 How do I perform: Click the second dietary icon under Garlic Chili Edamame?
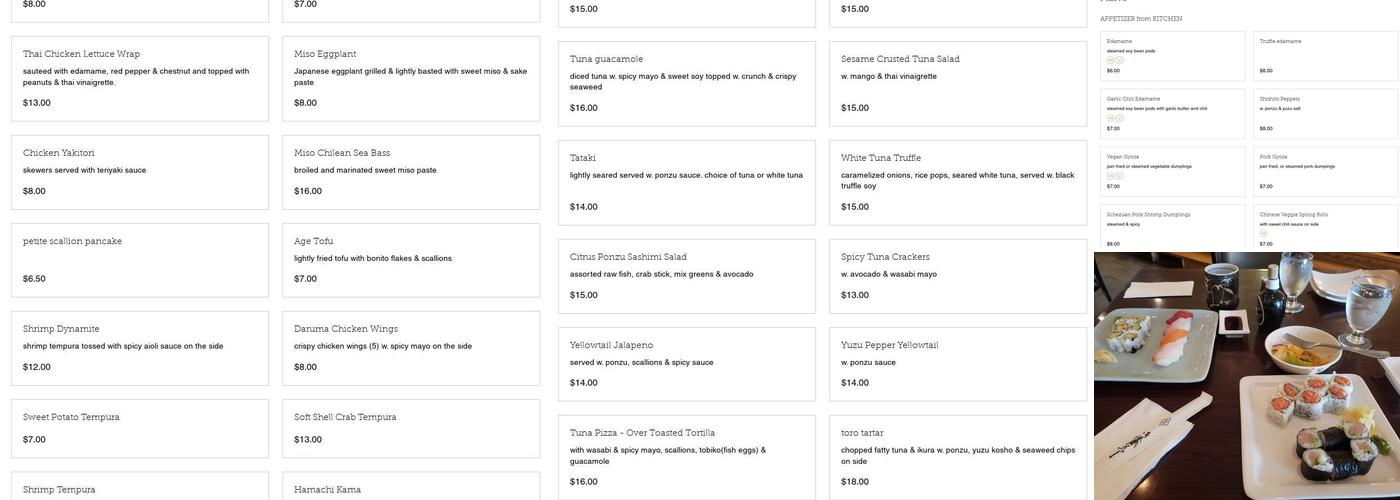click(1119, 118)
